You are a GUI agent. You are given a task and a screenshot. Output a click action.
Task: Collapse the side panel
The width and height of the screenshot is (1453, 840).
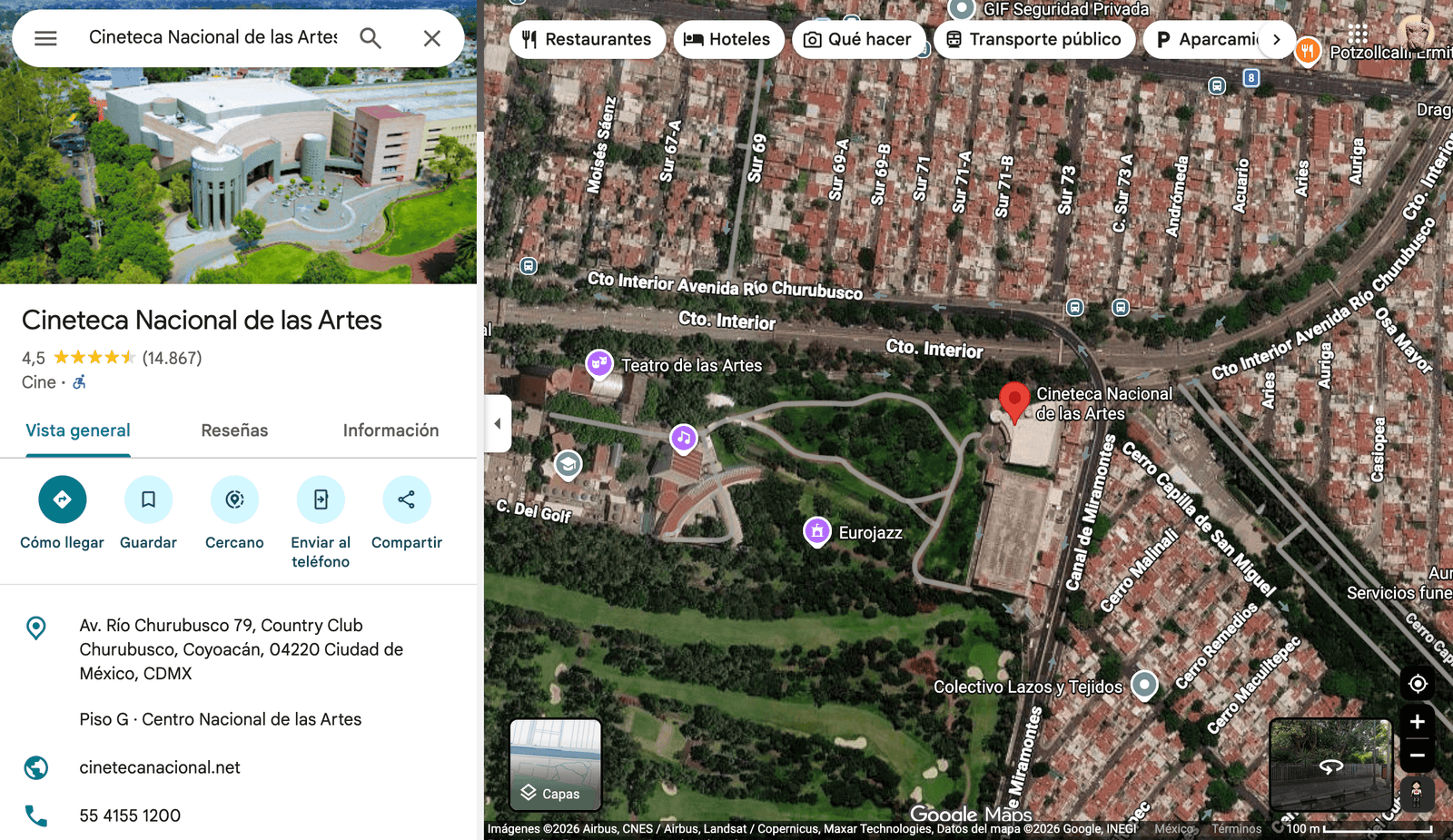498,423
